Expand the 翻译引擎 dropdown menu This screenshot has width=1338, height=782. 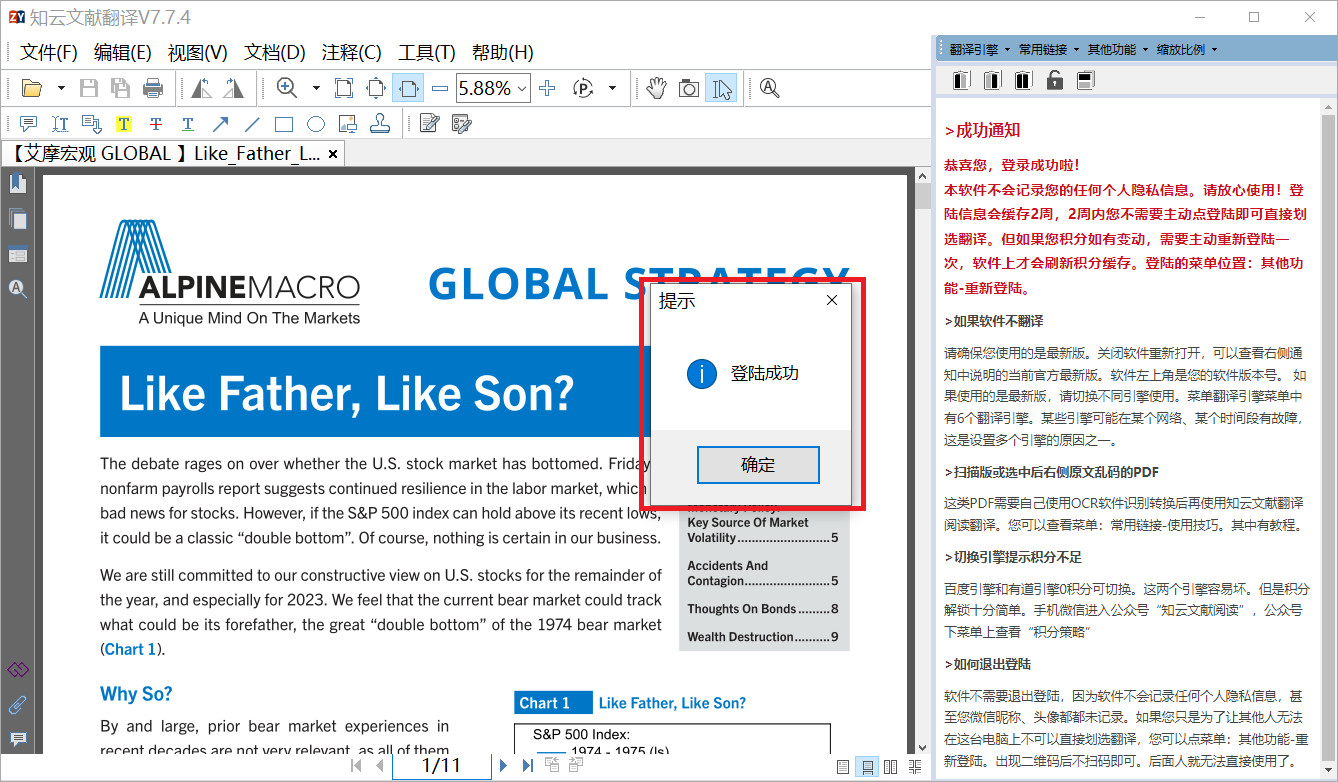tap(980, 49)
